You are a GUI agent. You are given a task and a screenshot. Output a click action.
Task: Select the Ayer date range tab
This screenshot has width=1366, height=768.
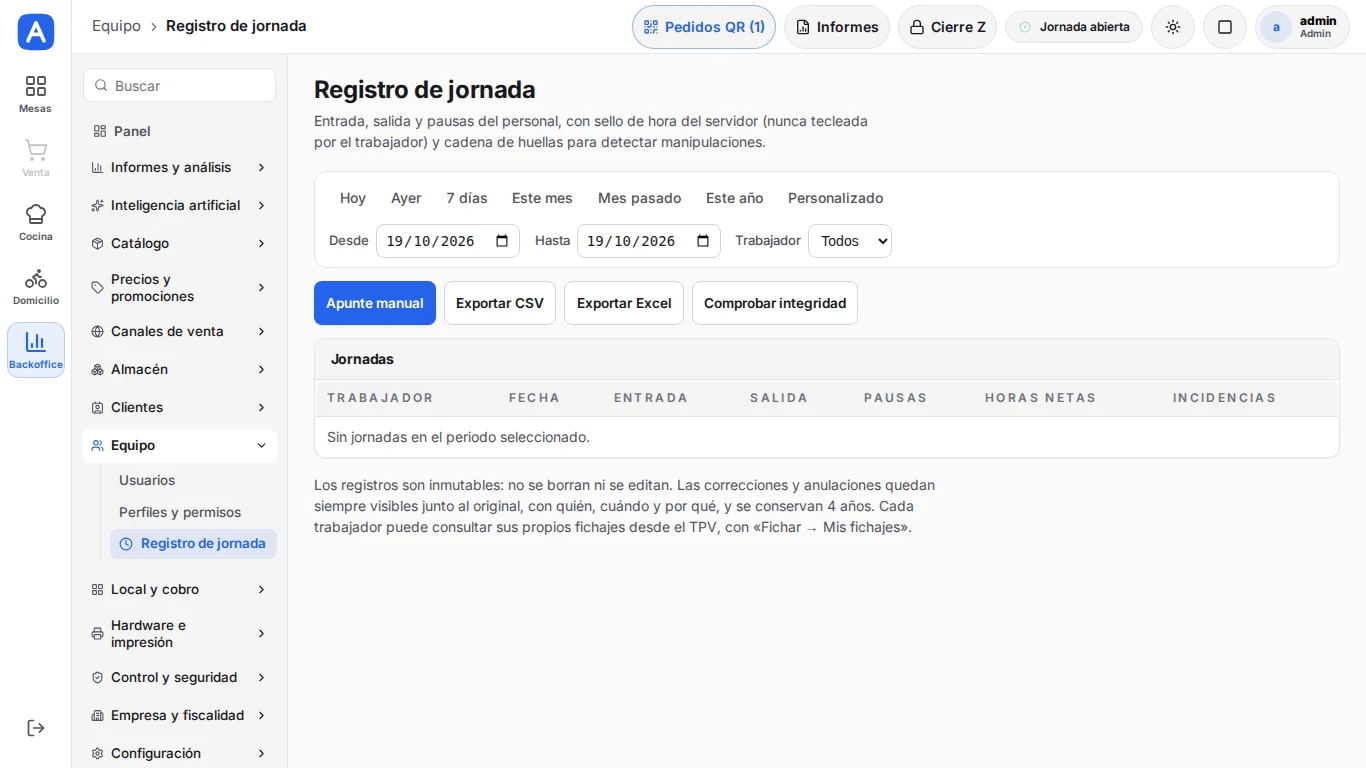point(406,198)
